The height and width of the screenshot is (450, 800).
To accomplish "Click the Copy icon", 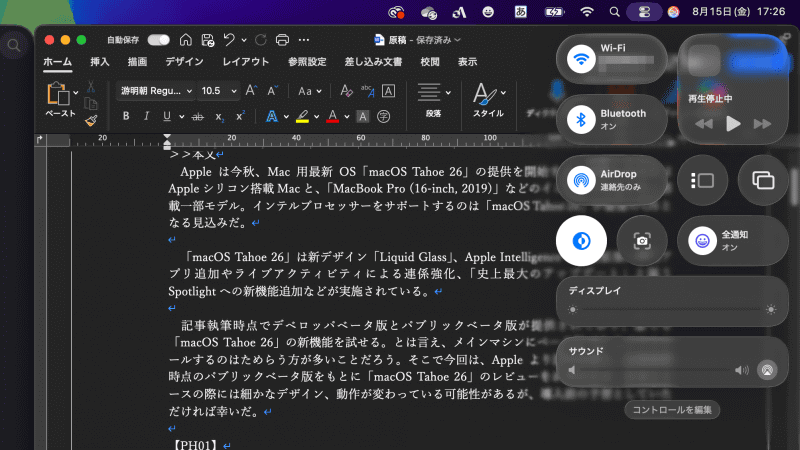I will (91, 104).
